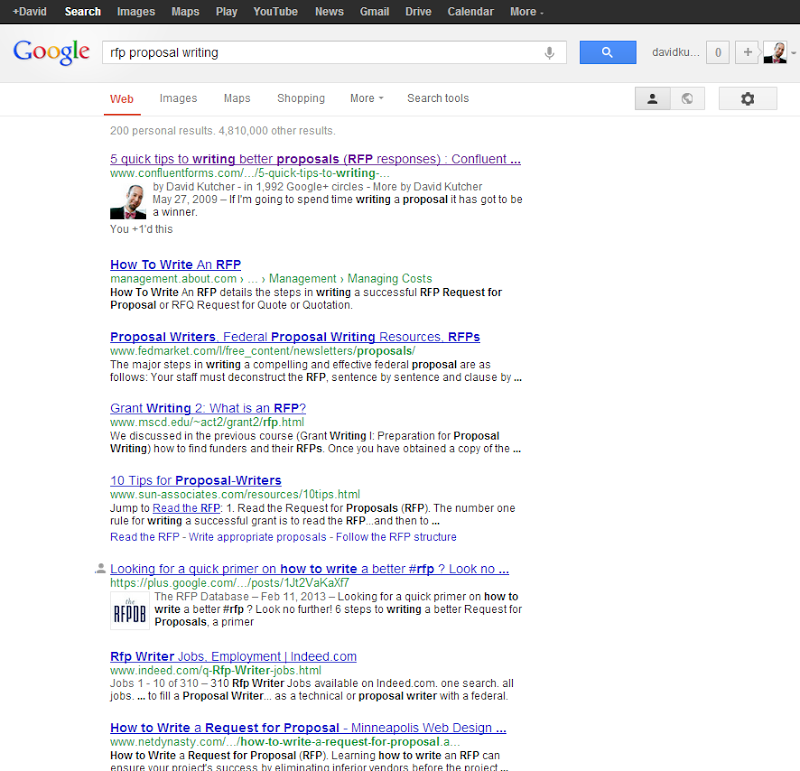This screenshot has height=771, width=800.
Task: Open News from the top bar
Action: [x=329, y=12]
